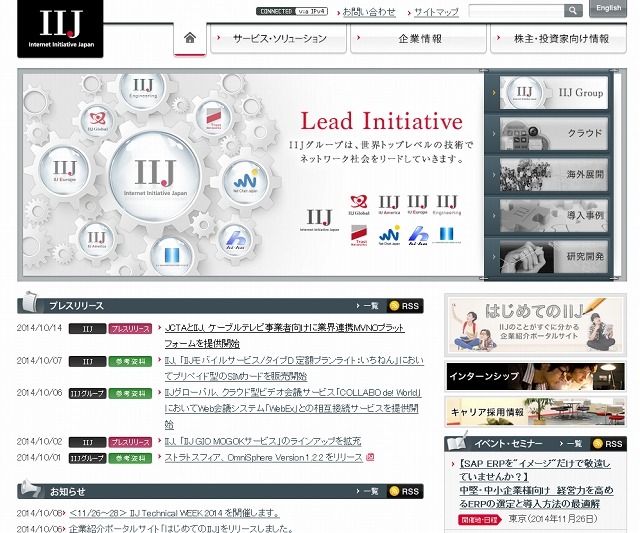Click the IIJ Engineering gear bubble
This screenshot has height=533, width=640.
[143, 89]
